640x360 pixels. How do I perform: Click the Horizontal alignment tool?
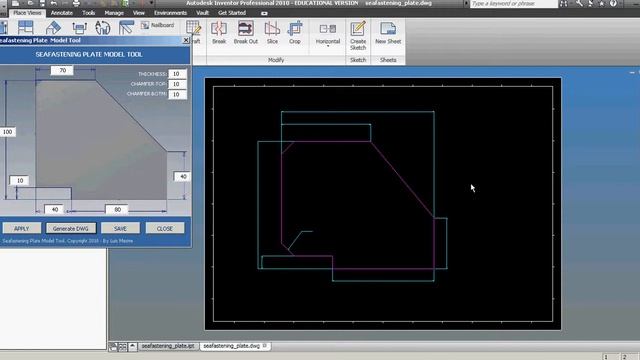click(328, 34)
